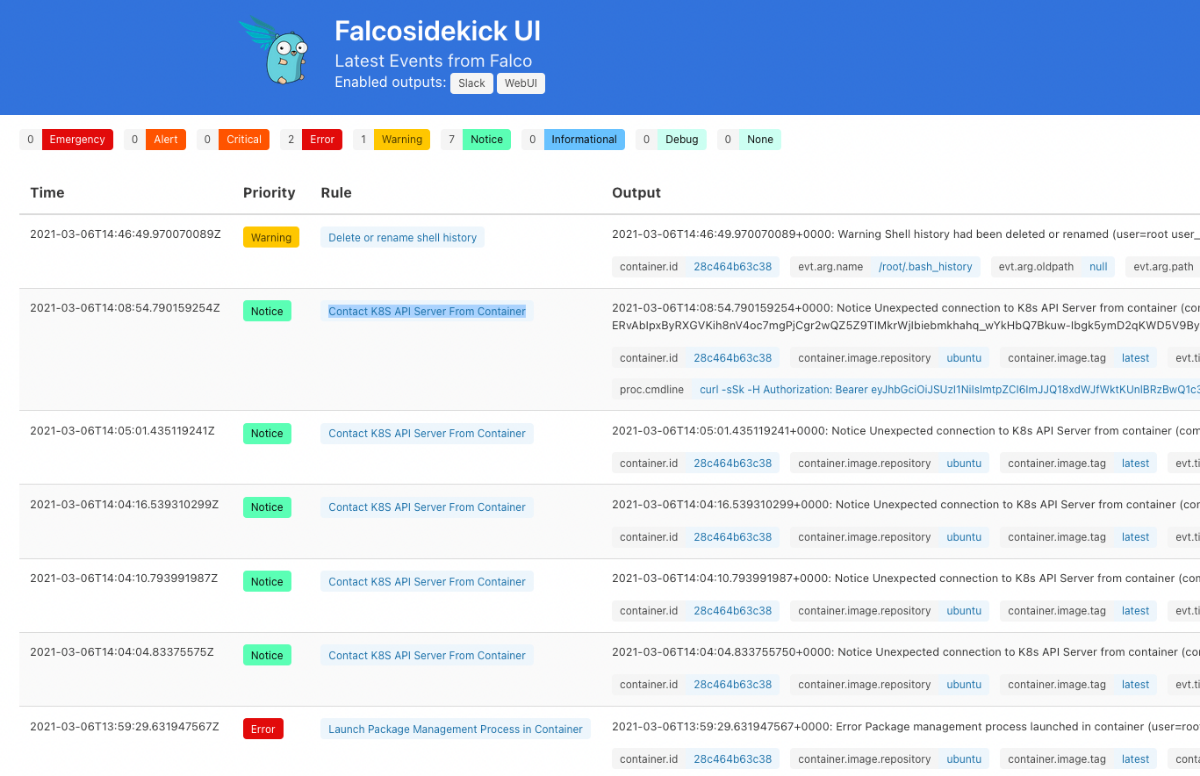Click latest image tag in 14:05:01 row
The height and width of the screenshot is (776, 1200).
pyautogui.click(x=1136, y=464)
